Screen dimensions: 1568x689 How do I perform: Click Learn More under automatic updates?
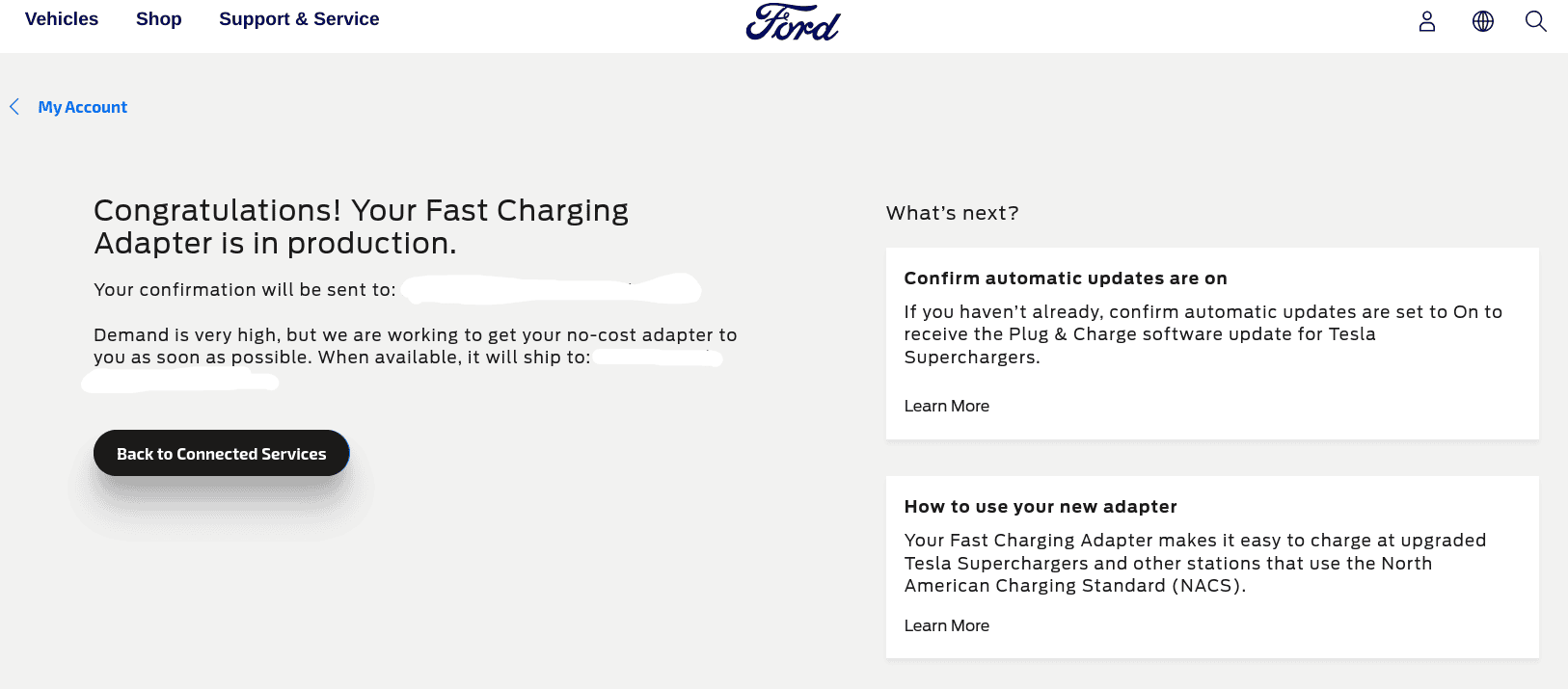coord(947,407)
